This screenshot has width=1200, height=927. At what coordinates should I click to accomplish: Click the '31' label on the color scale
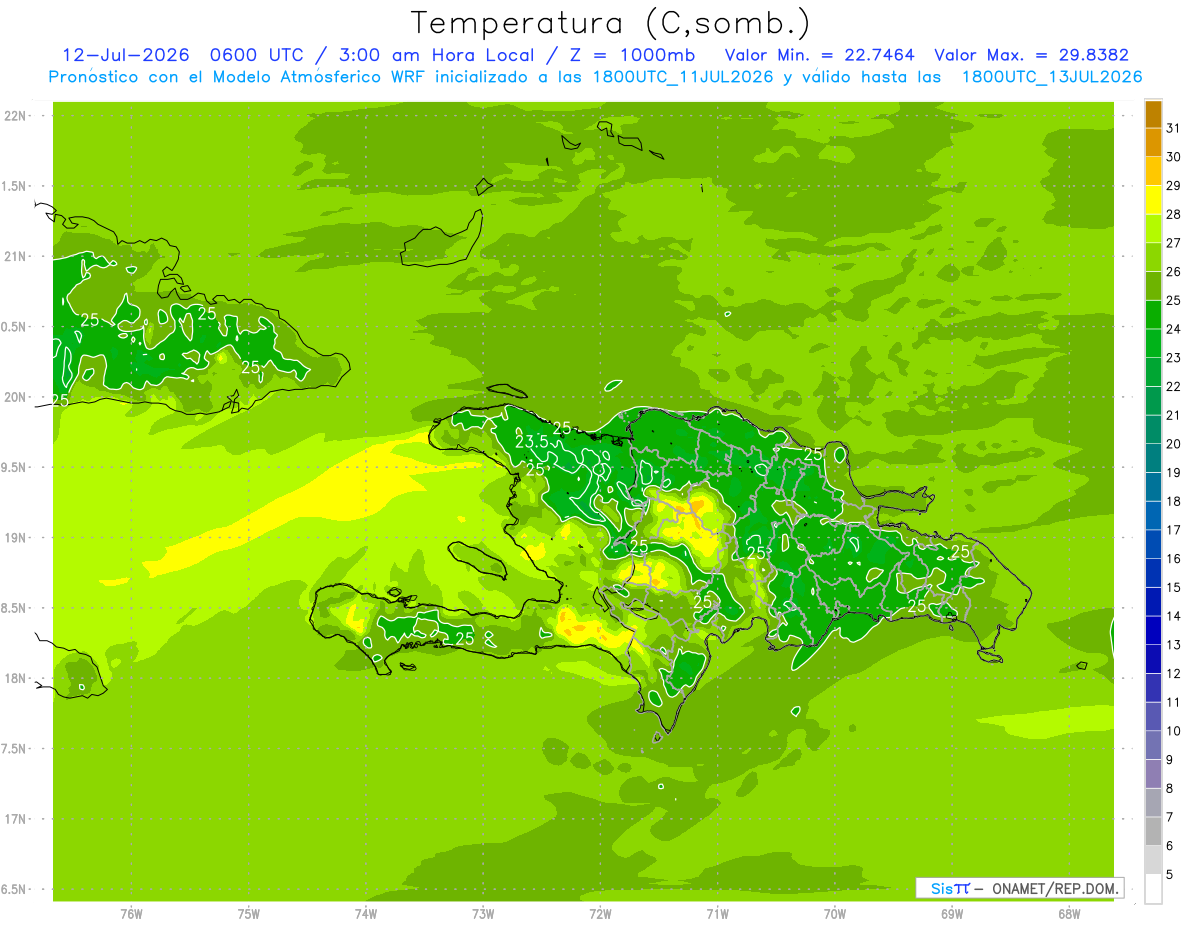pos(1174,128)
